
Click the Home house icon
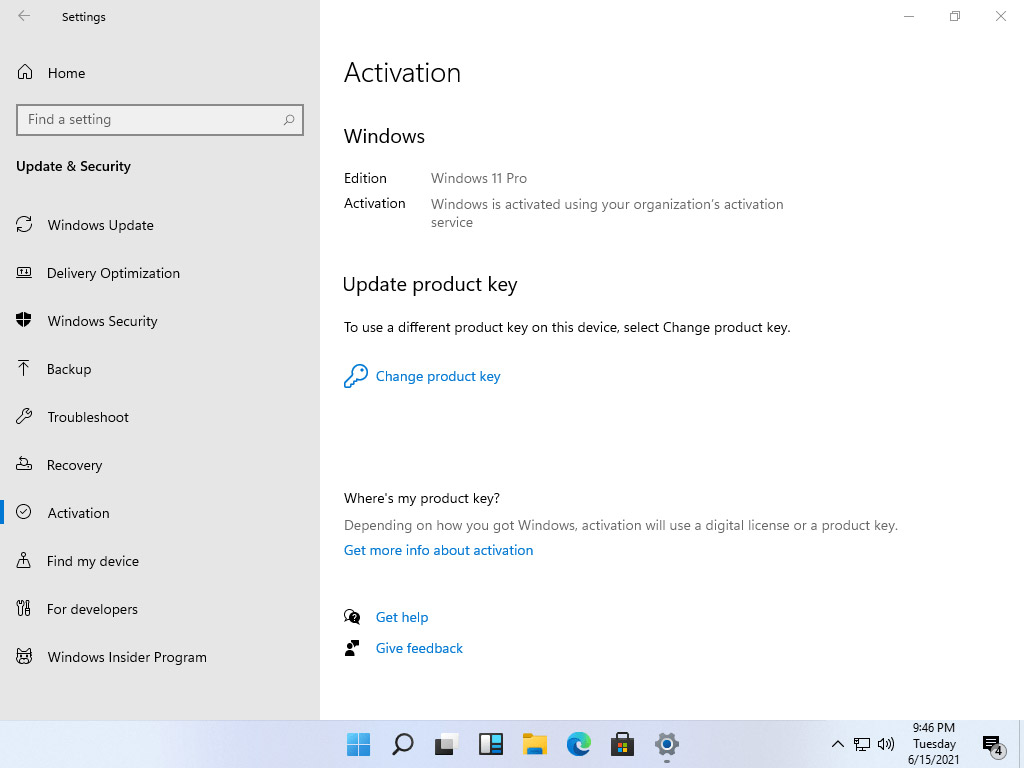[25, 72]
